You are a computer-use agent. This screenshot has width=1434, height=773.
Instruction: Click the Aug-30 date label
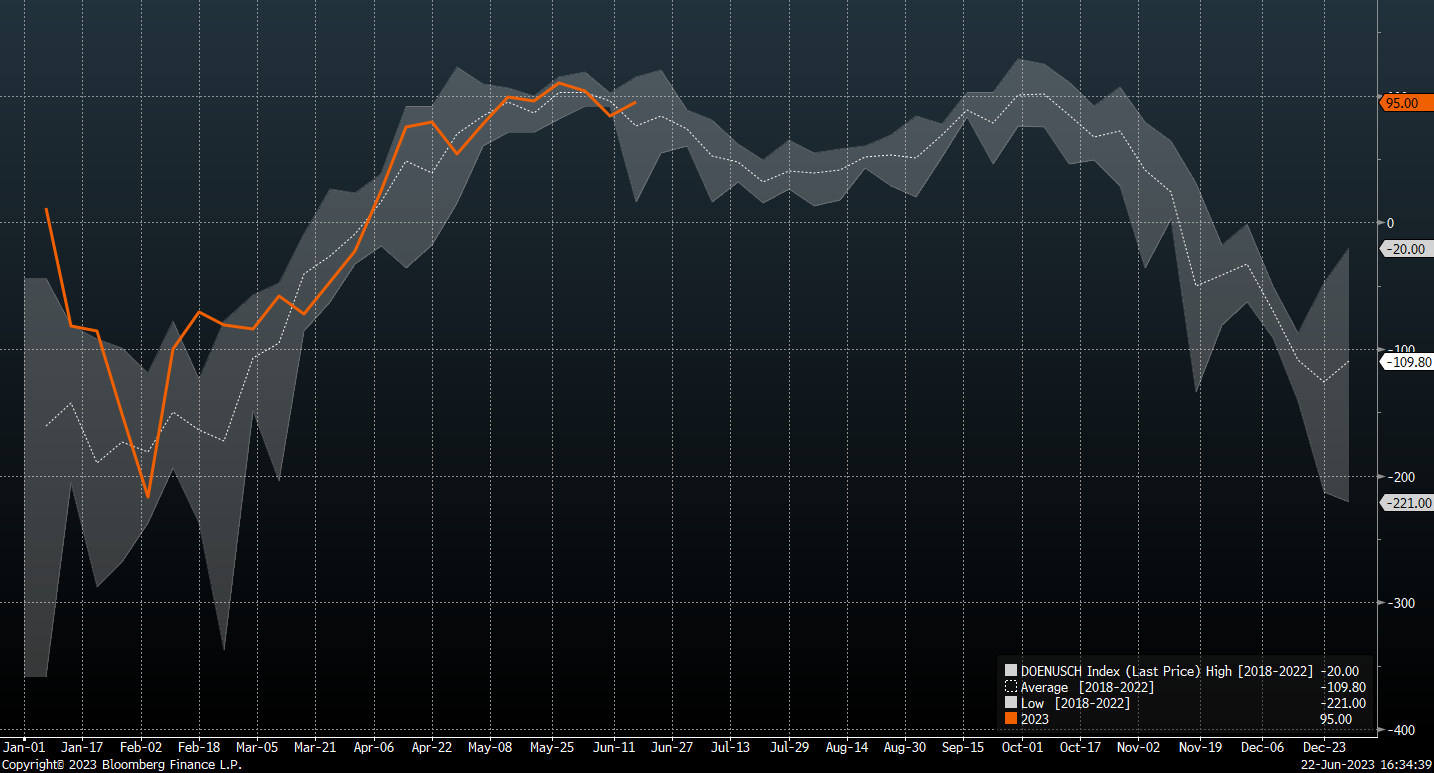coord(905,747)
